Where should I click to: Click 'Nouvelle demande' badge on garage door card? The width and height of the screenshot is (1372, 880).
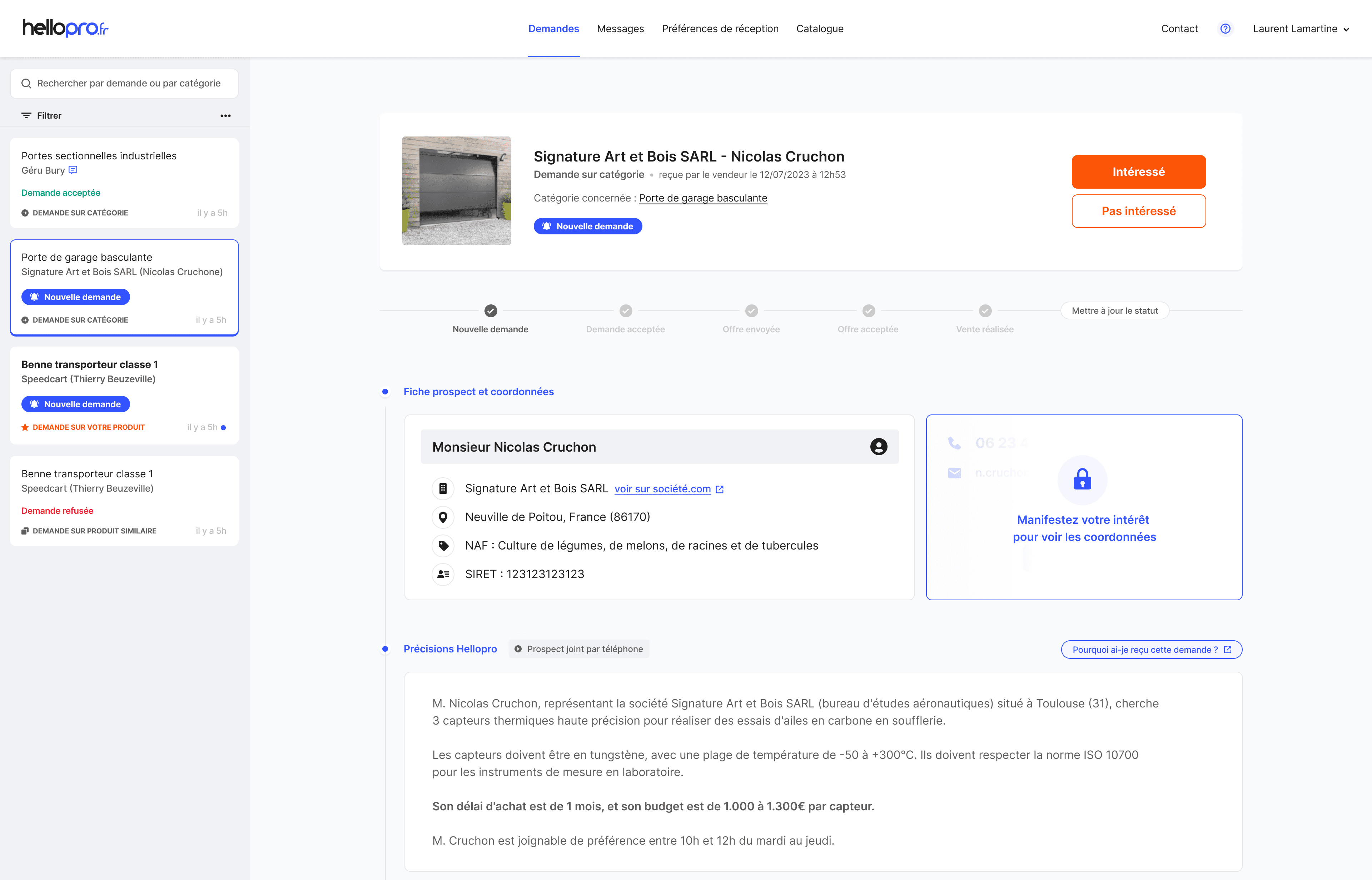point(75,297)
